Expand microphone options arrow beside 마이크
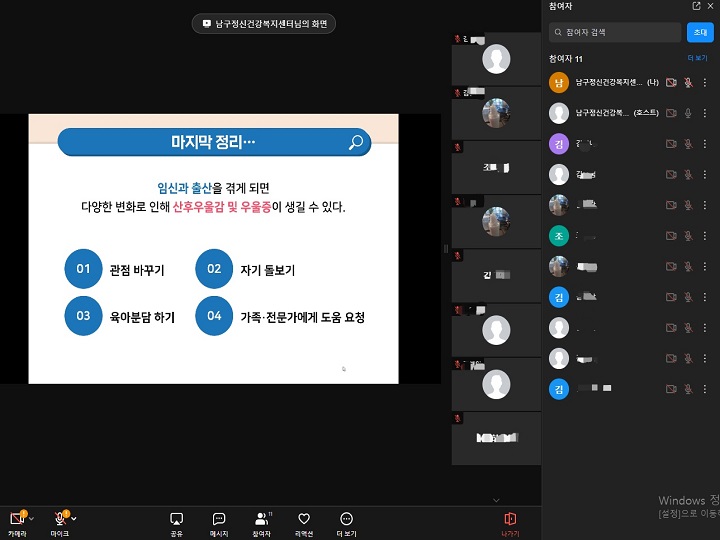 tap(75, 519)
